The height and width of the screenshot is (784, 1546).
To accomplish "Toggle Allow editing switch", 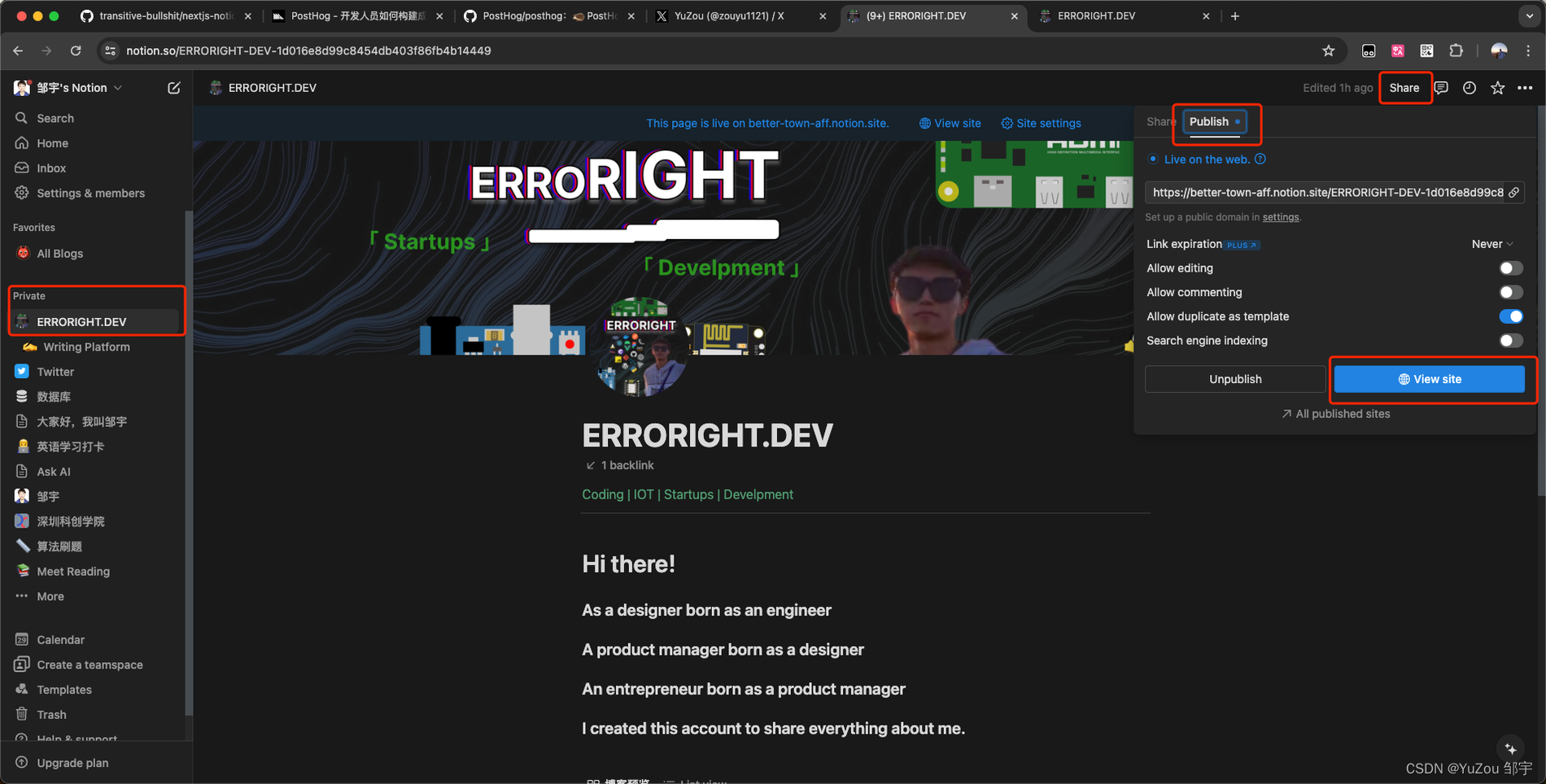I will tap(1511, 268).
